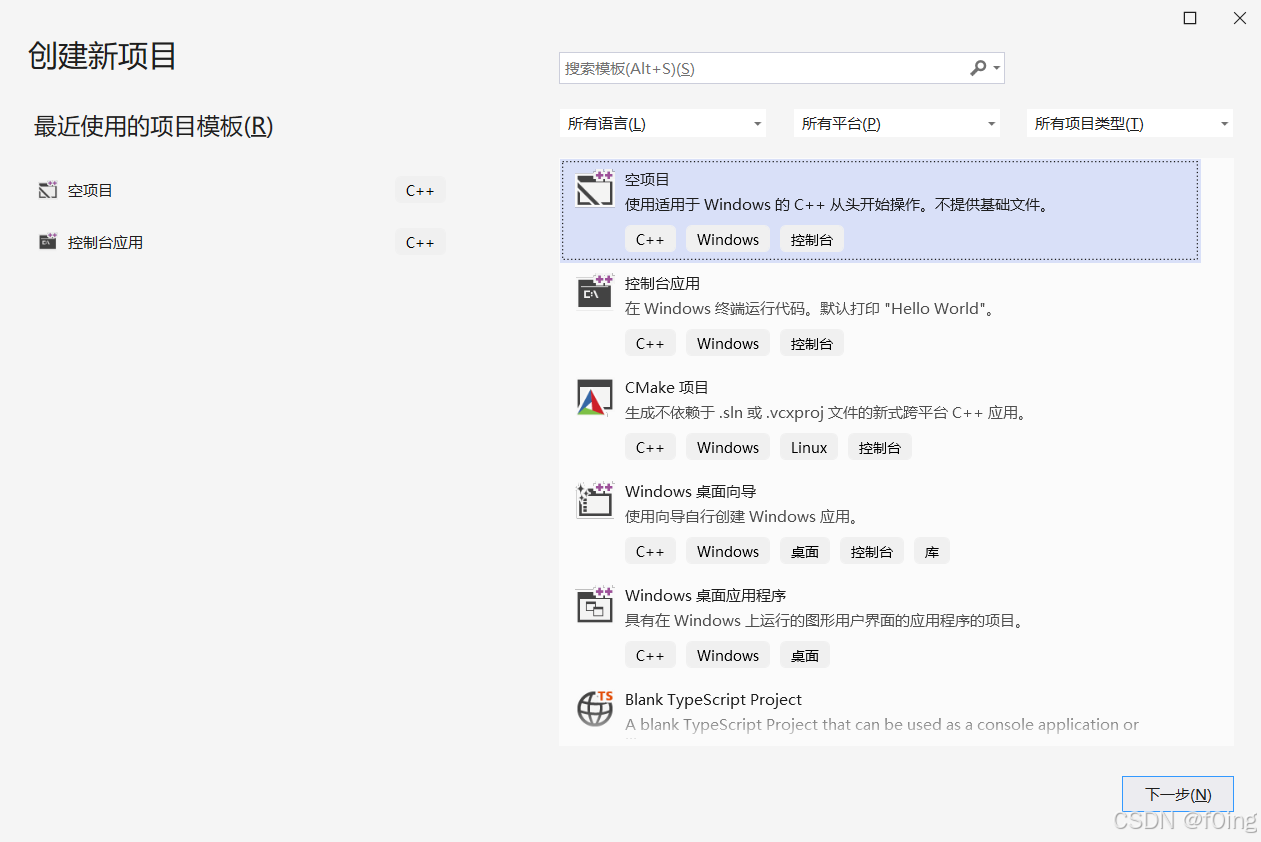Click the C++ tag under 空项目 template
Image resolution: width=1261 pixels, height=842 pixels.
click(650, 239)
